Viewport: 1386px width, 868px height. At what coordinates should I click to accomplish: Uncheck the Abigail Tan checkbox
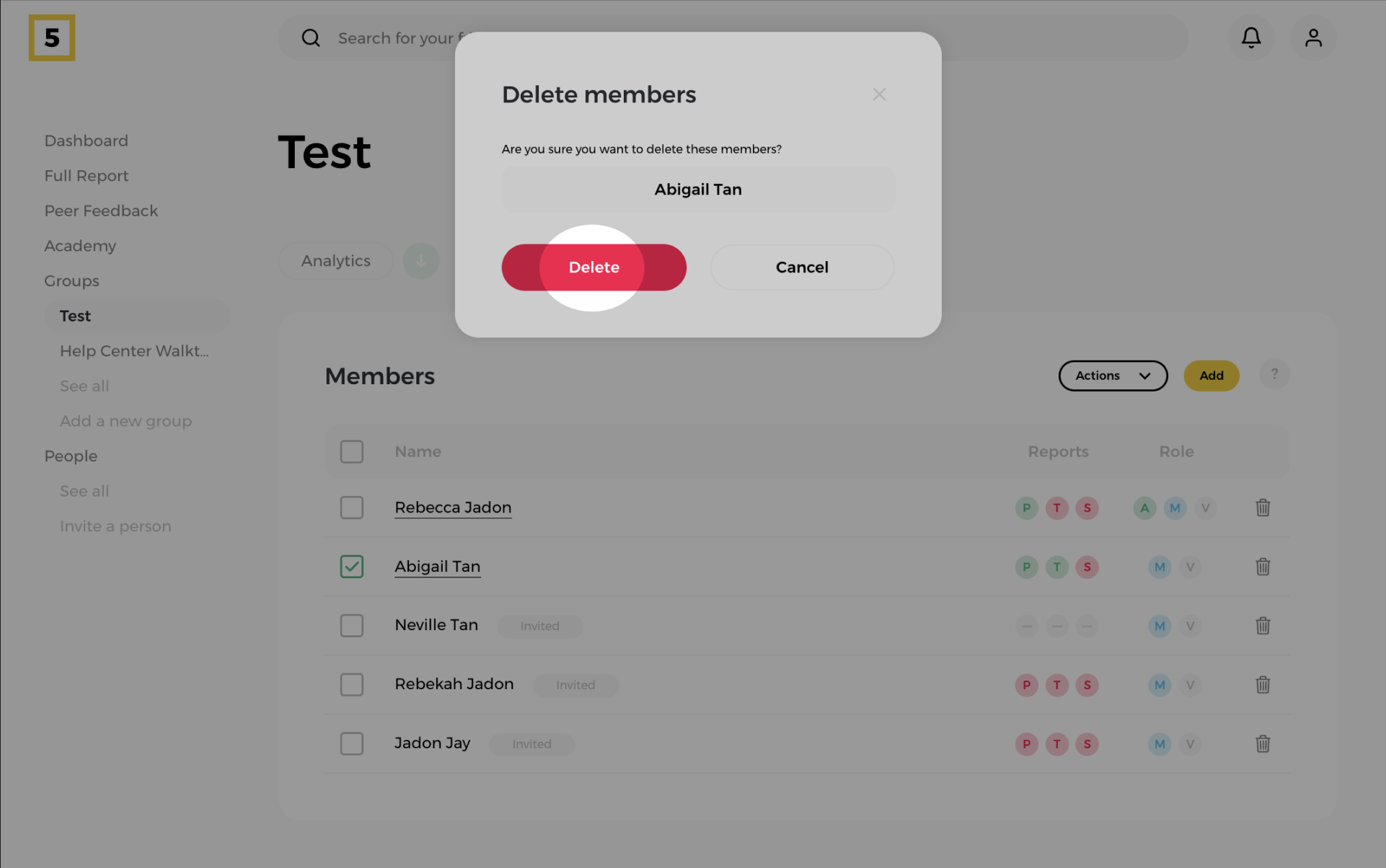tap(352, 567)
